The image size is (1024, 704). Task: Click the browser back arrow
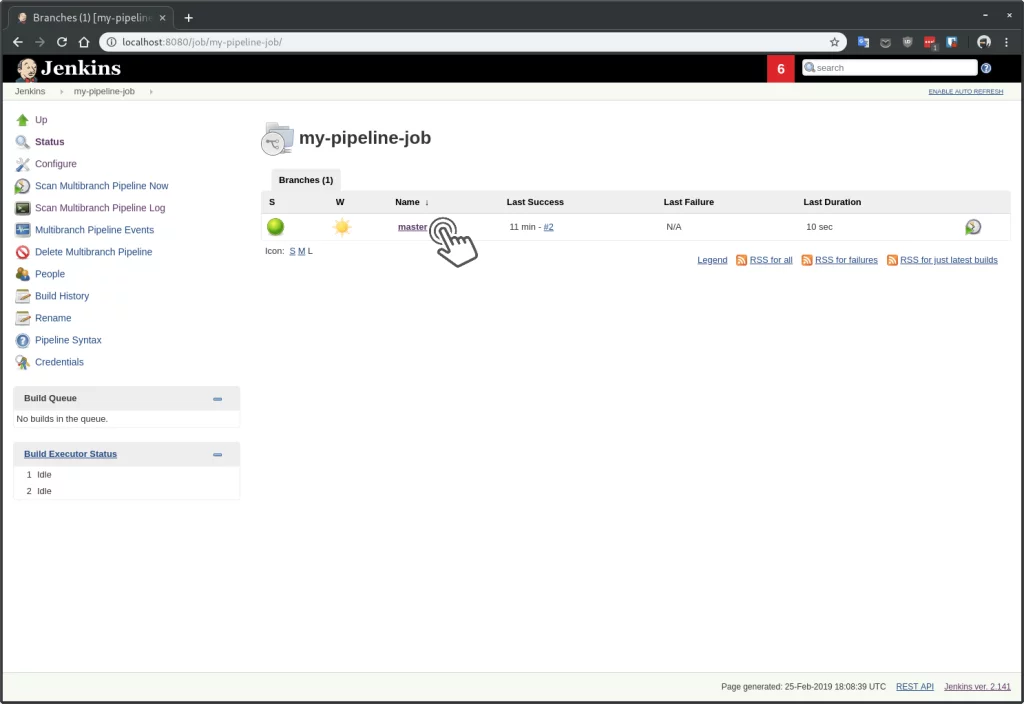(18, 42)
